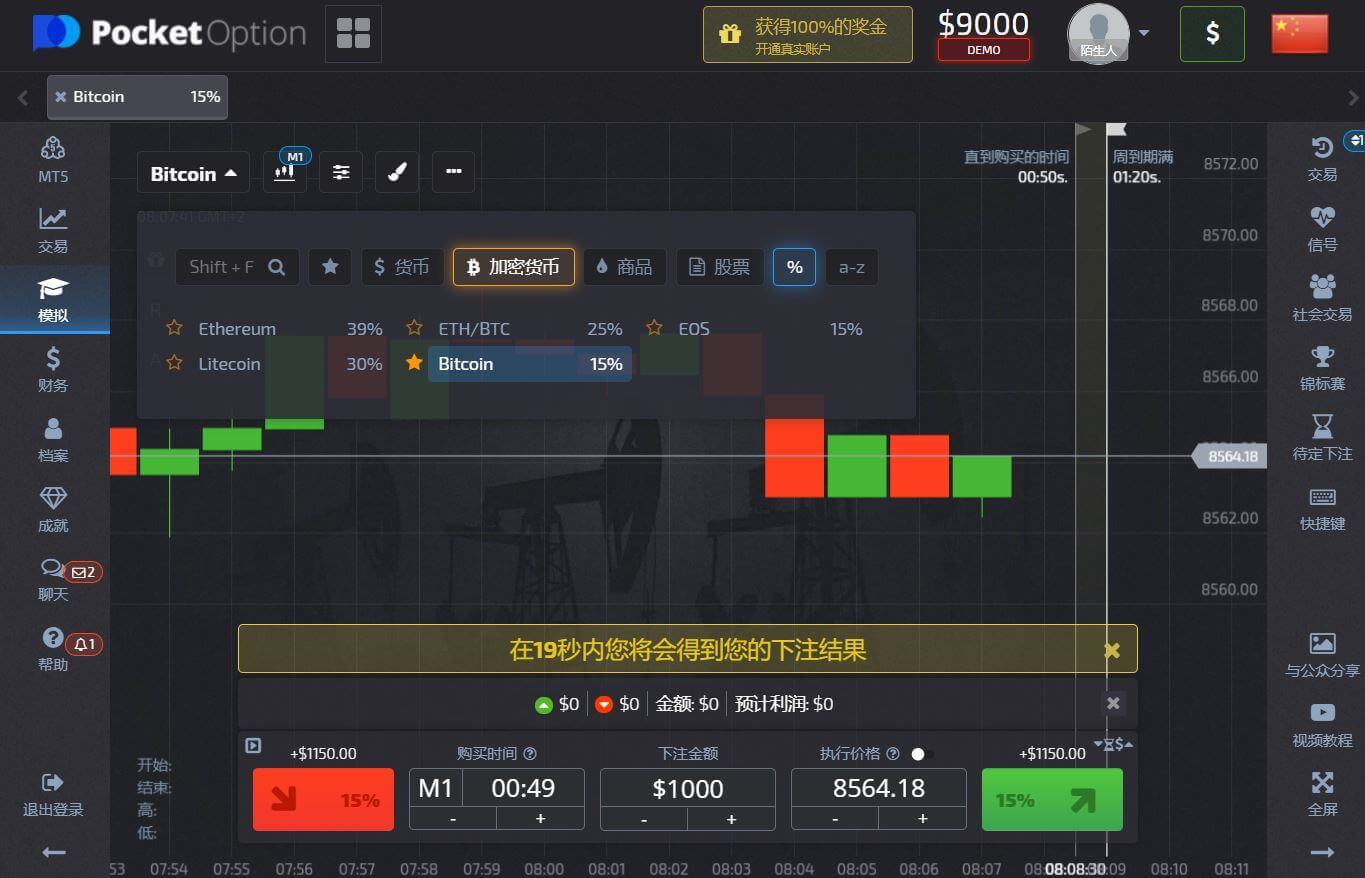Increase the 下注金额 bet amount with plus

tap(731, 819)
